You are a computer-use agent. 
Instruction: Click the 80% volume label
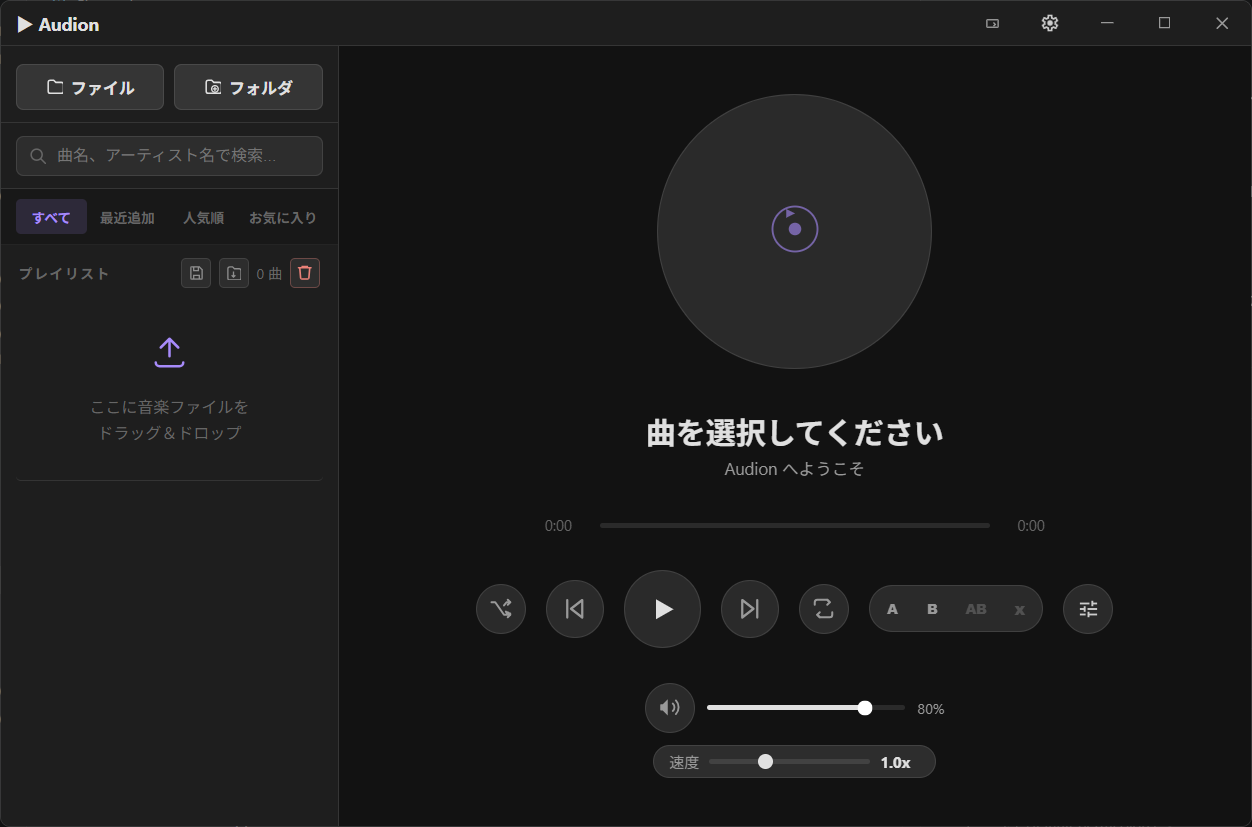coord(930,709)
